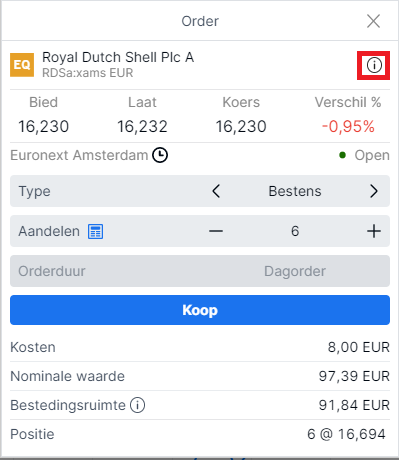The width and height of the screenshot is (399, 460).
Task: Click the Royal Dutch Shell Plc A name
Action: (118, 57)
